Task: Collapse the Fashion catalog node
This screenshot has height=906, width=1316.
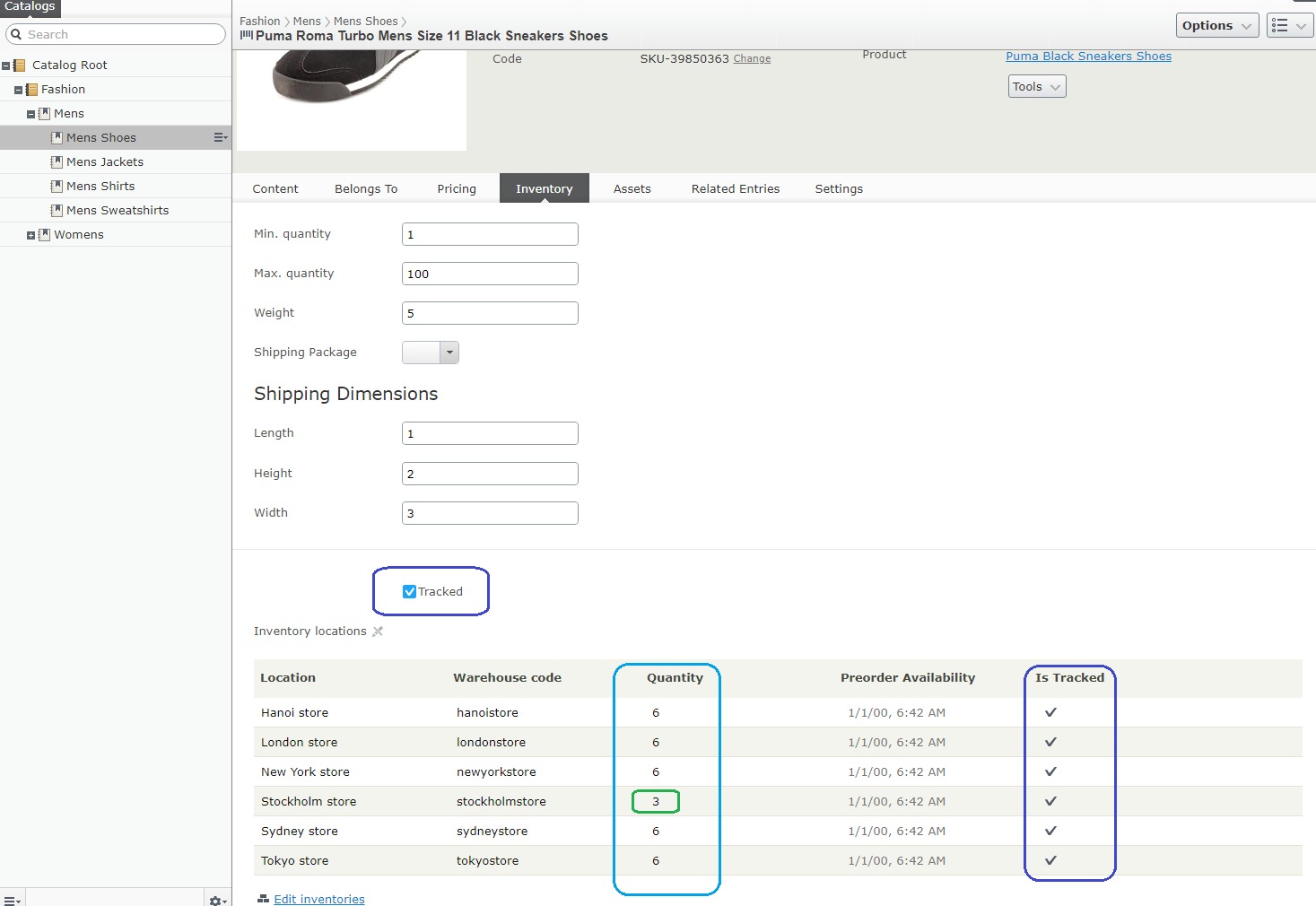Action: click(18, 90)
